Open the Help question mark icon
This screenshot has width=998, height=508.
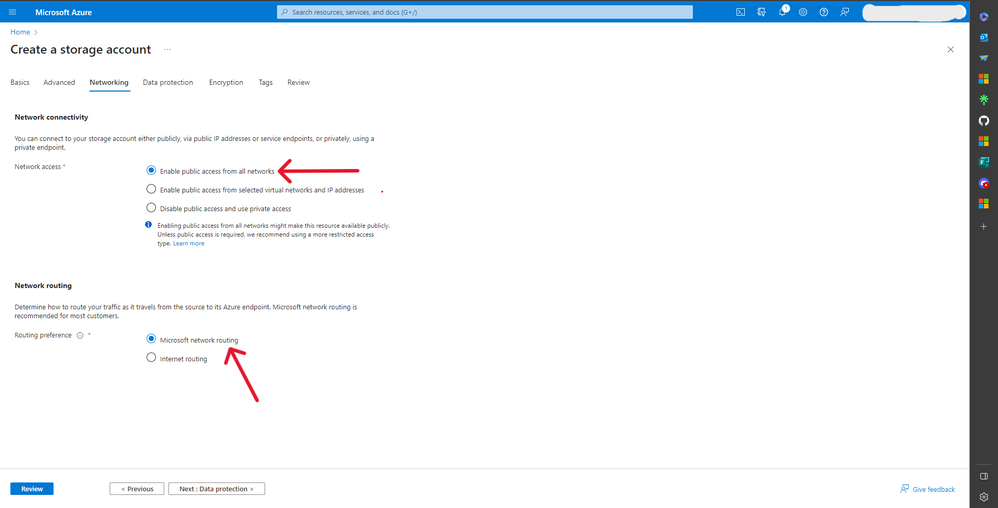coord(824,12)
